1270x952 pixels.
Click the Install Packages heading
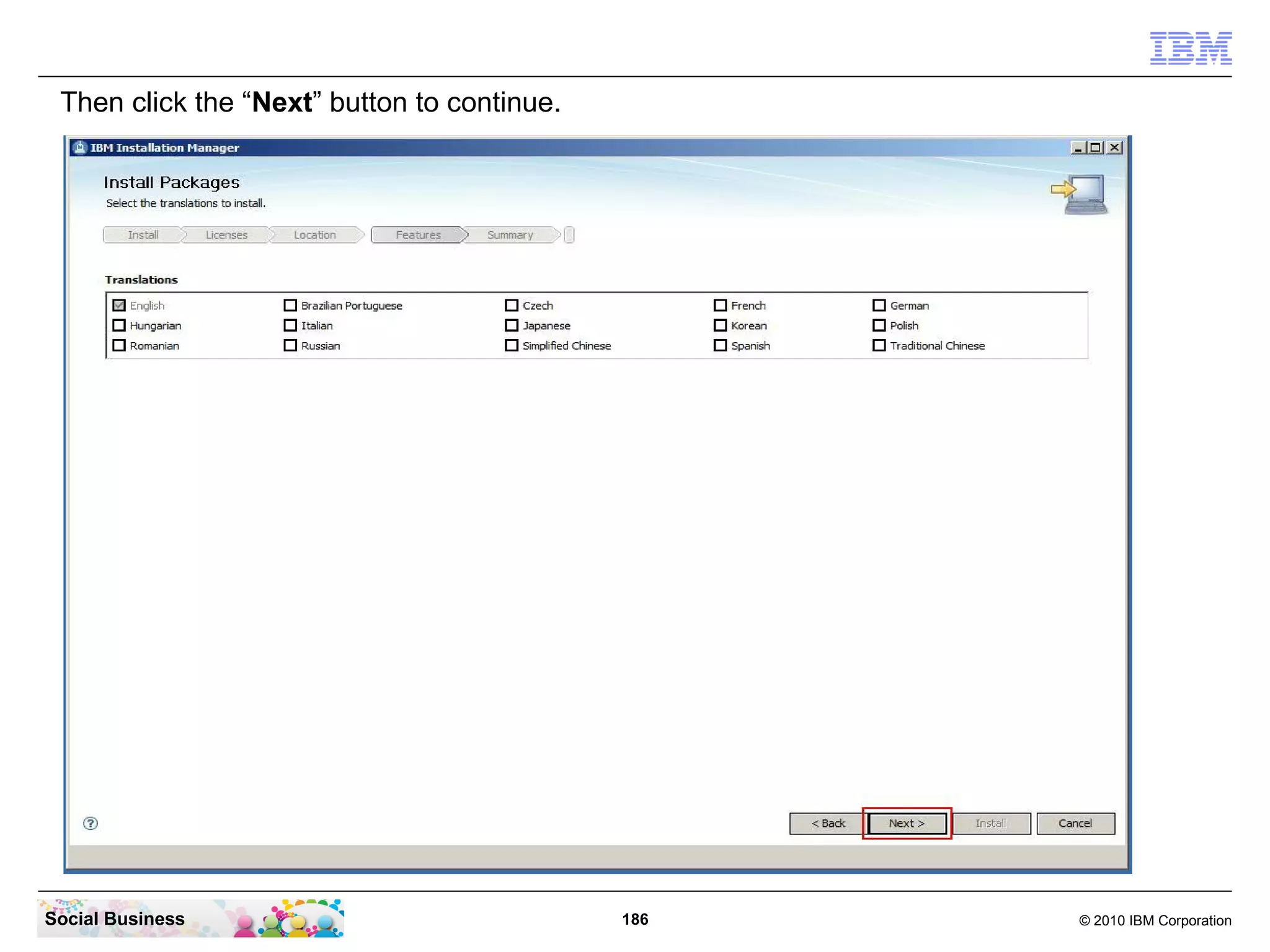172,182
